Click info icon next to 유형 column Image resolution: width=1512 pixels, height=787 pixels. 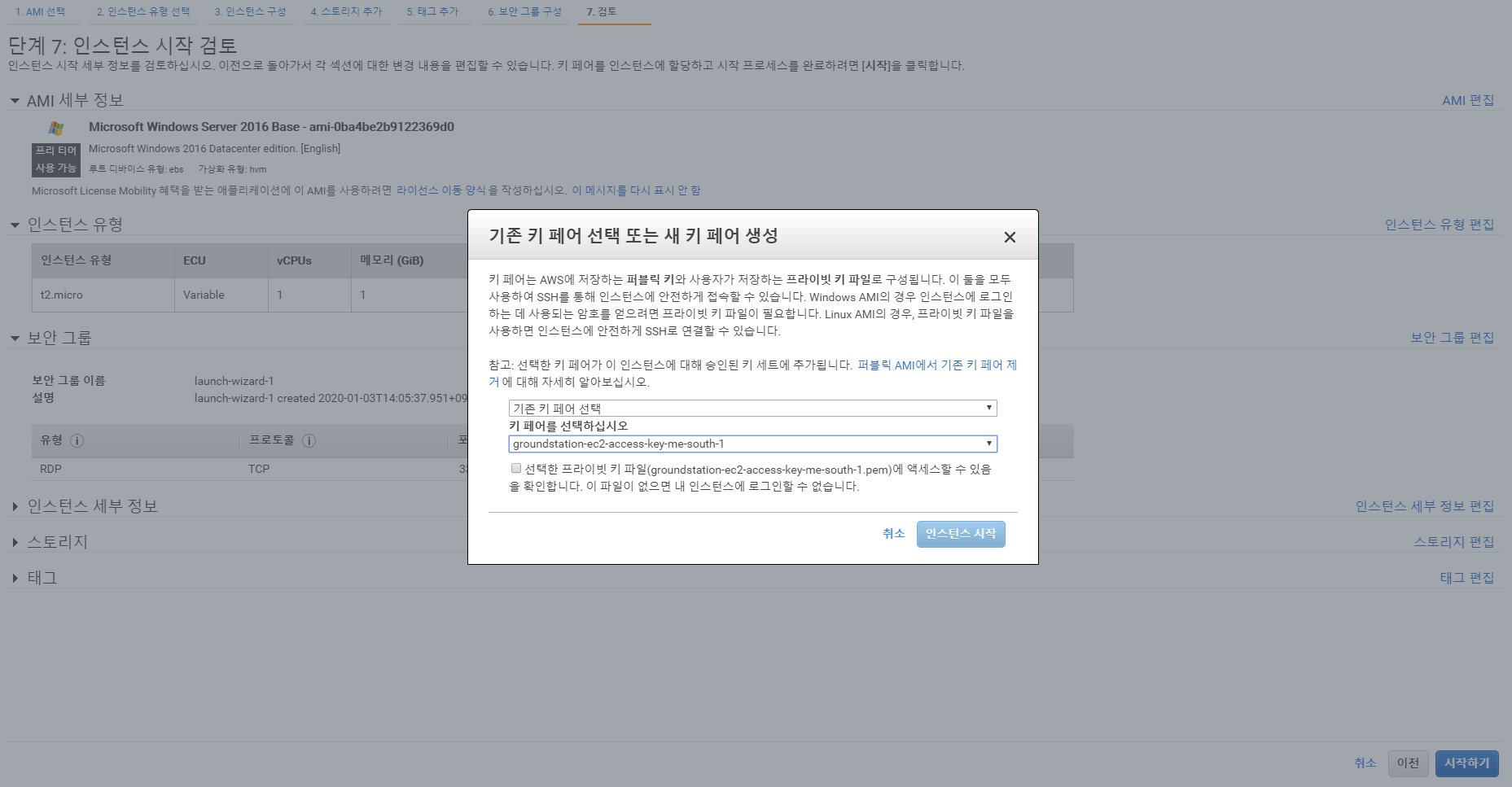point(77,440)
